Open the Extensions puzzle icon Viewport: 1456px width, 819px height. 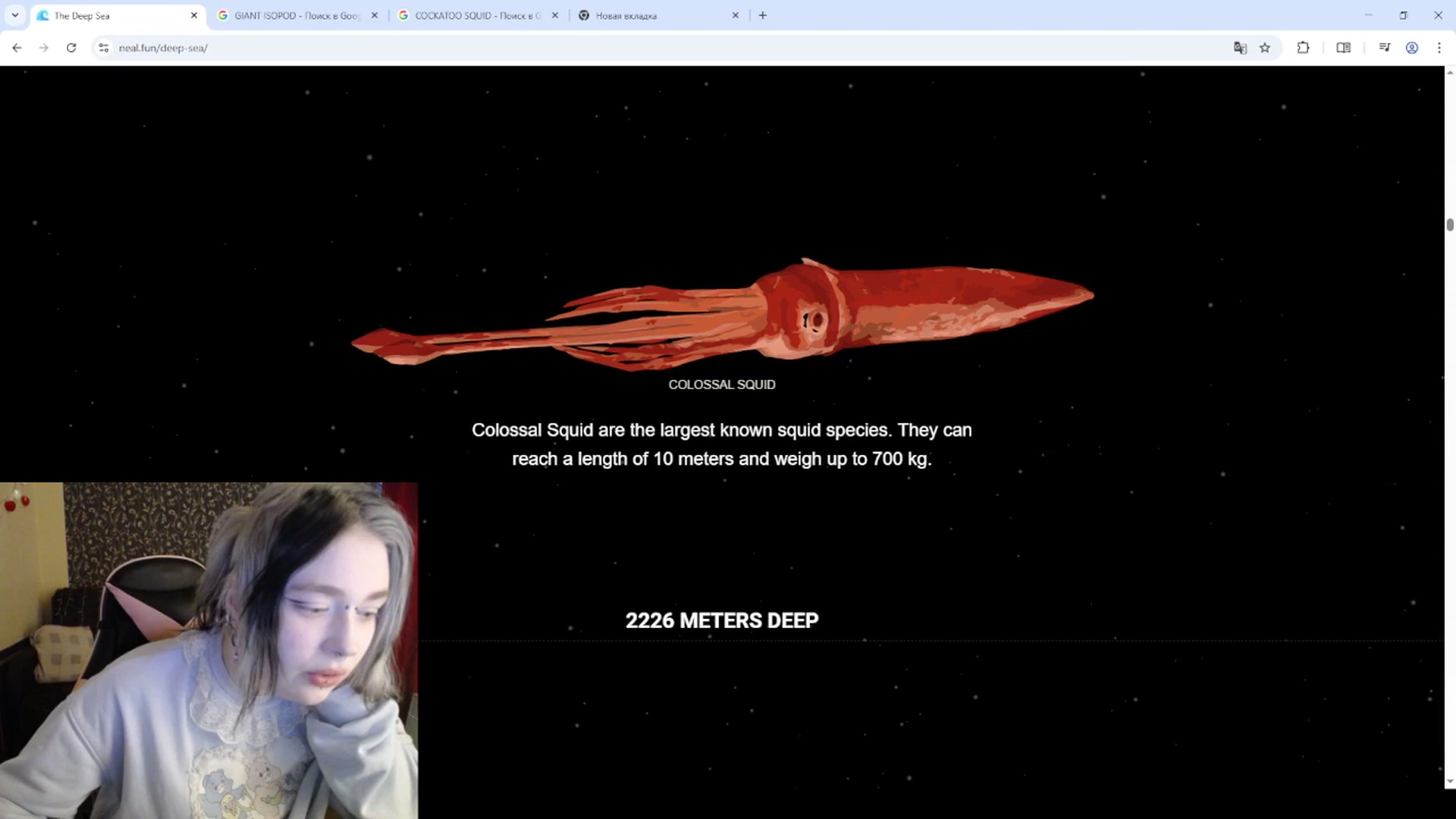[1303, 48]
